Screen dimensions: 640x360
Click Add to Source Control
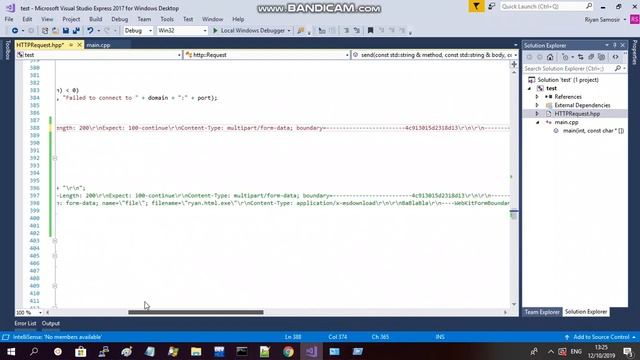(x=601, y=337)
